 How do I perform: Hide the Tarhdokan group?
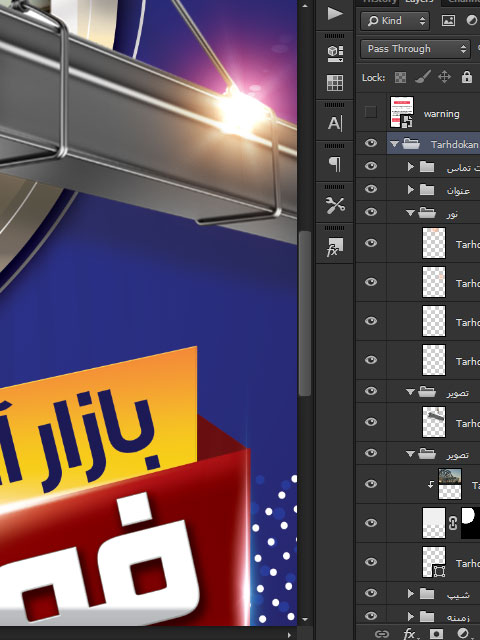[x=371, y=143]
